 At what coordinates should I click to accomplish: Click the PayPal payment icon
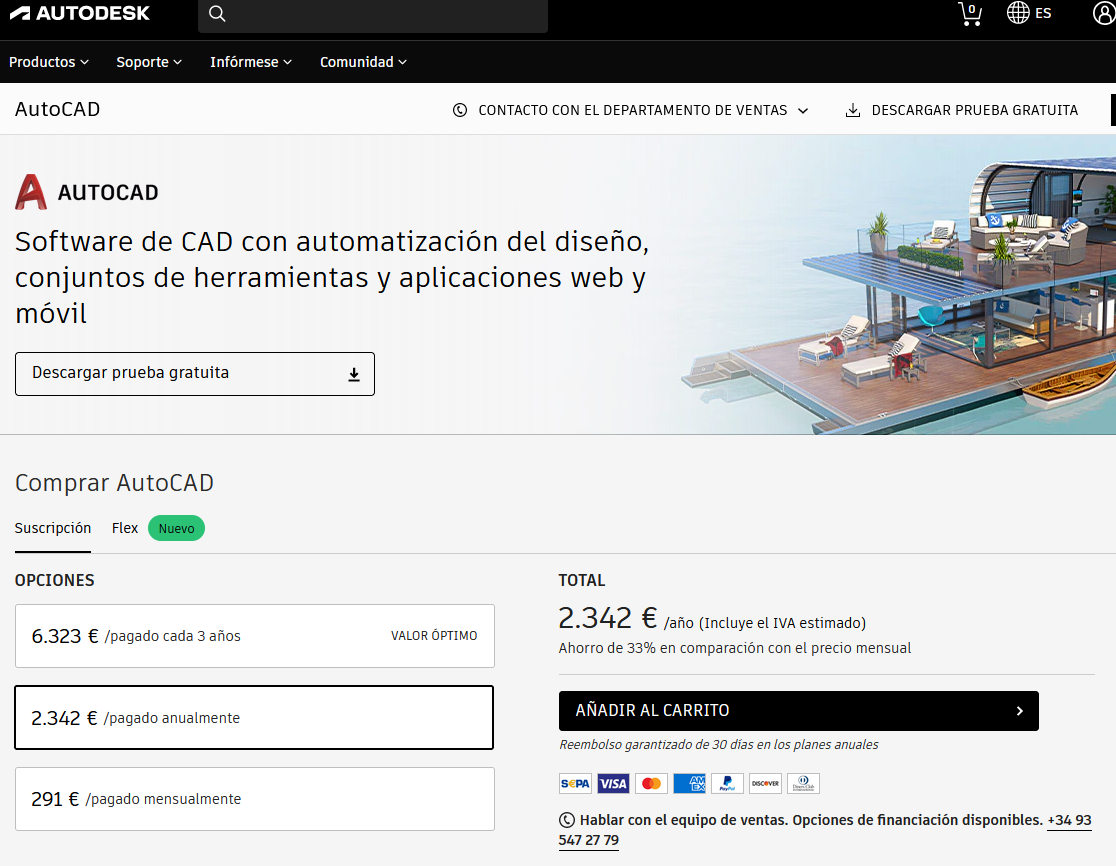(727, 783)
